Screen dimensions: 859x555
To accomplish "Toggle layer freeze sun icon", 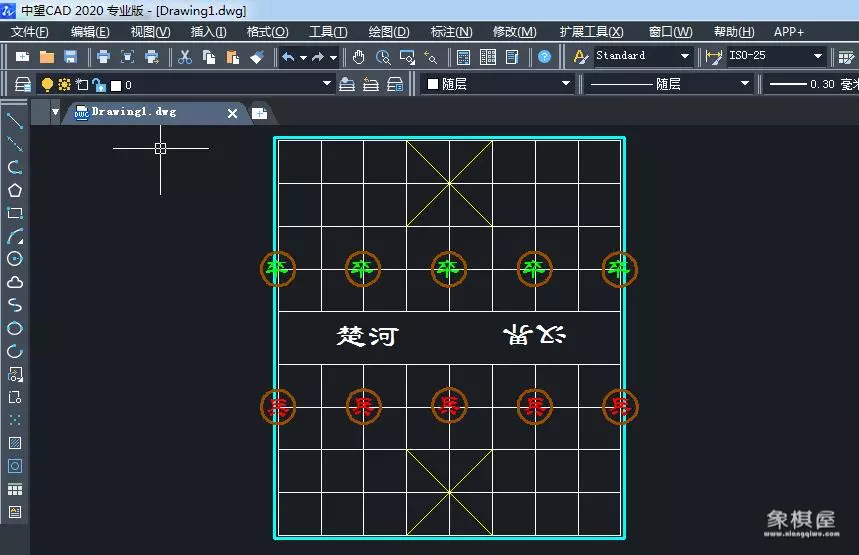I will pos(64,85).
